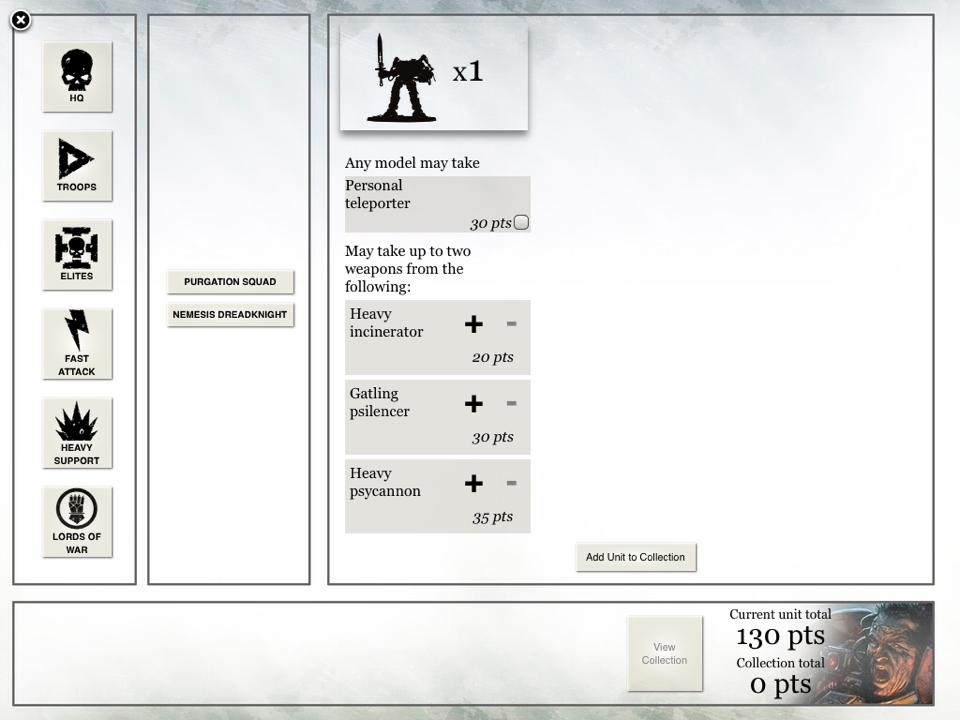Open the Lords of War category

point(77,522)
